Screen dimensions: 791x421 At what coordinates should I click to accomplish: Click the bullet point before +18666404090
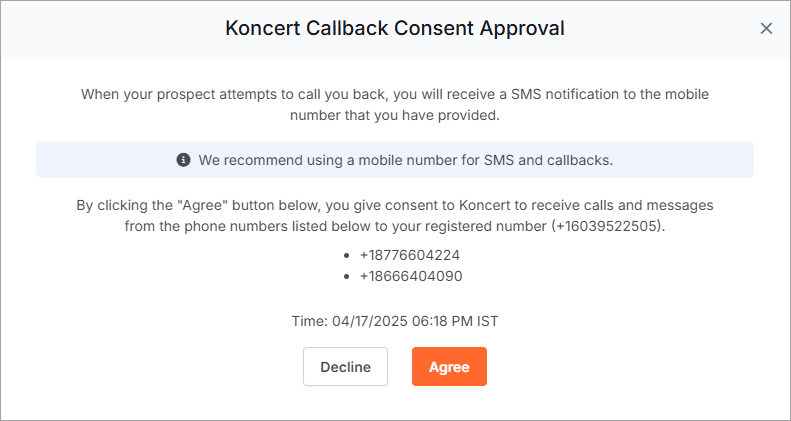click(x=346, y=277)
